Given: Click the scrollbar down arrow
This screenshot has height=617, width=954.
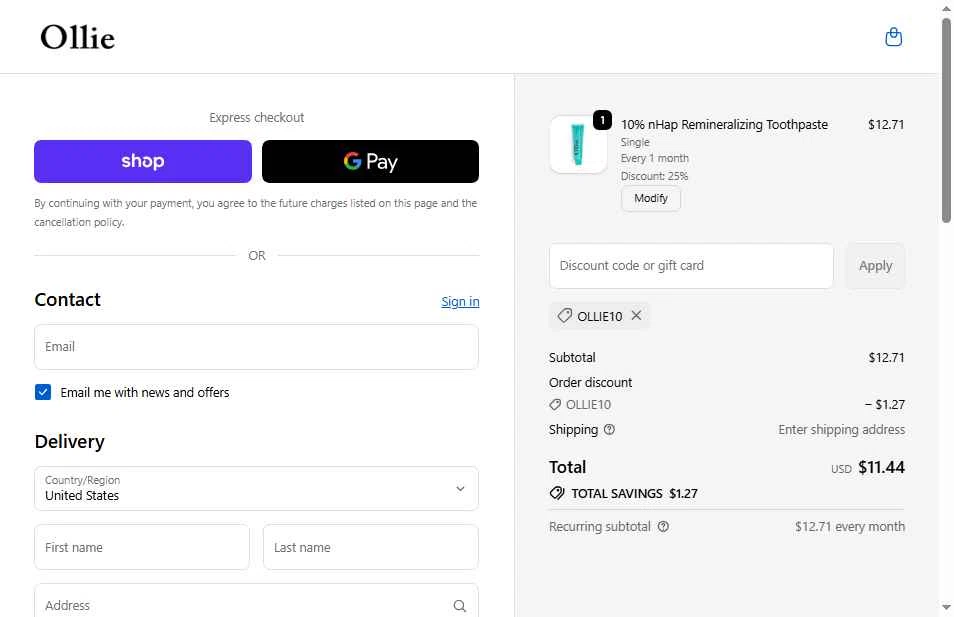Looking at the screenshot, I should (946, 607).
